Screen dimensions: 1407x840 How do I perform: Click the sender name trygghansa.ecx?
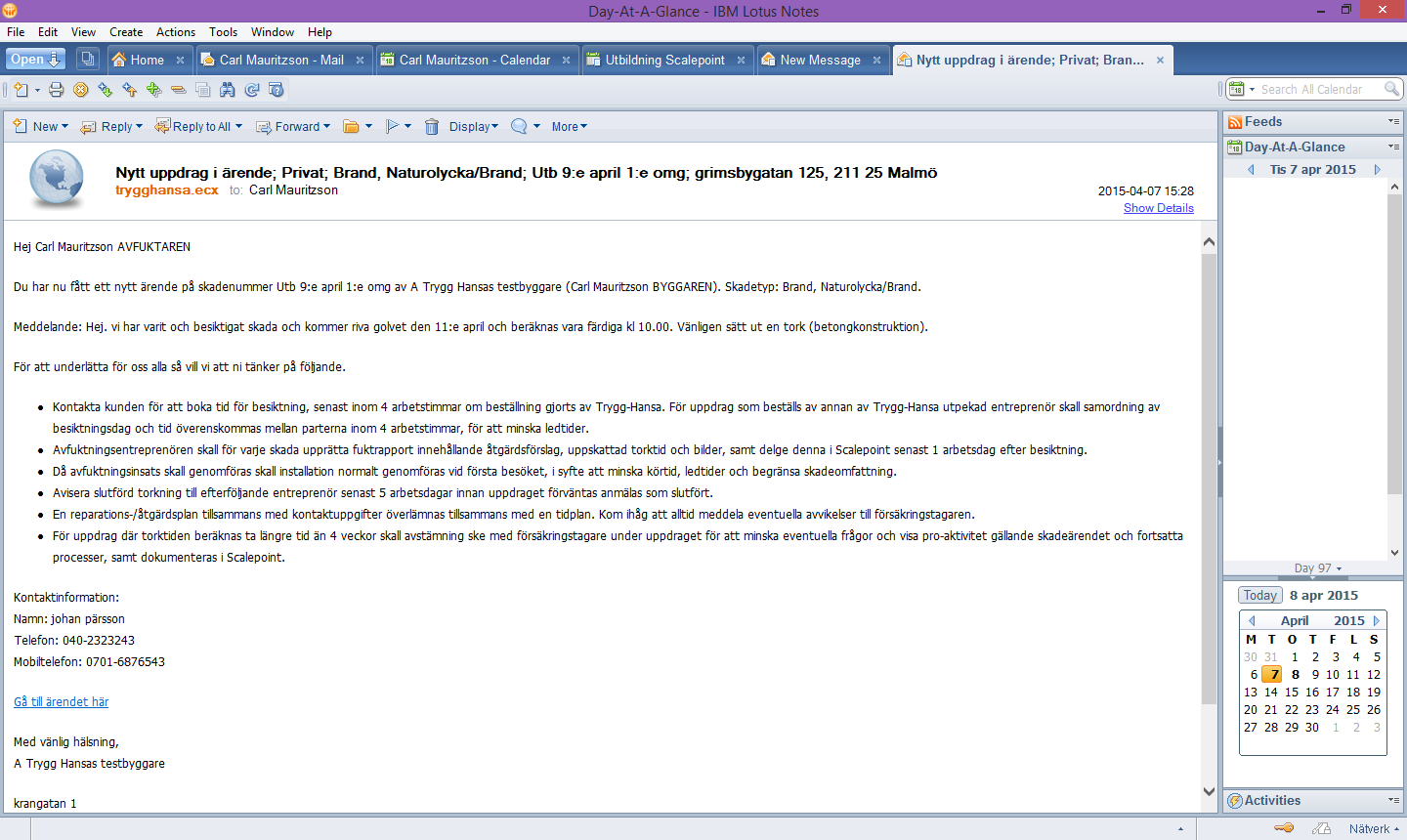click(167, 190)
